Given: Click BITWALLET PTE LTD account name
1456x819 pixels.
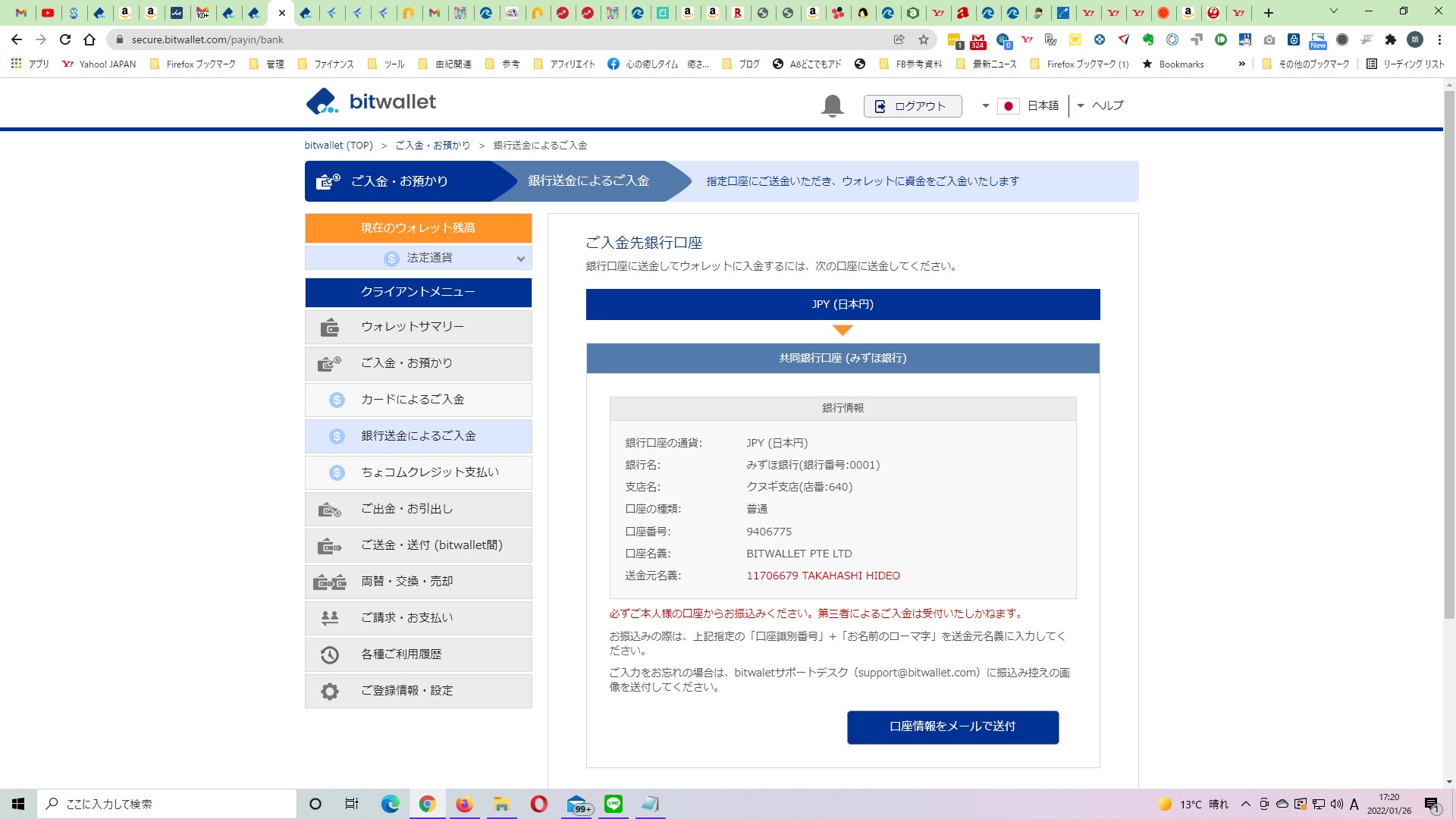Looking at the screenshot, I should [799, 554].
